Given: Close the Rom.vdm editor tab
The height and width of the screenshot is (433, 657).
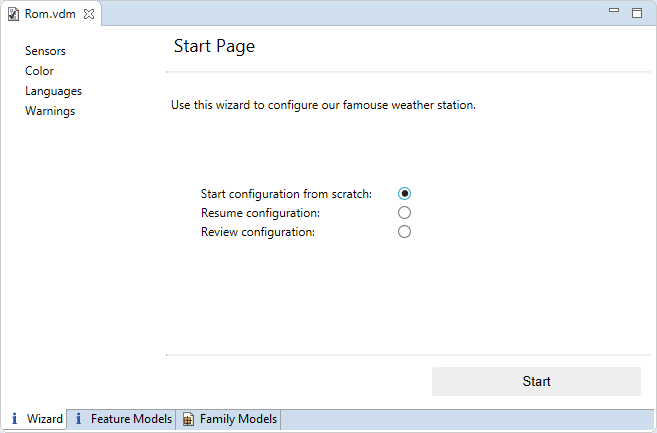Looking at the screenshot, I should (x=87, y=14).
